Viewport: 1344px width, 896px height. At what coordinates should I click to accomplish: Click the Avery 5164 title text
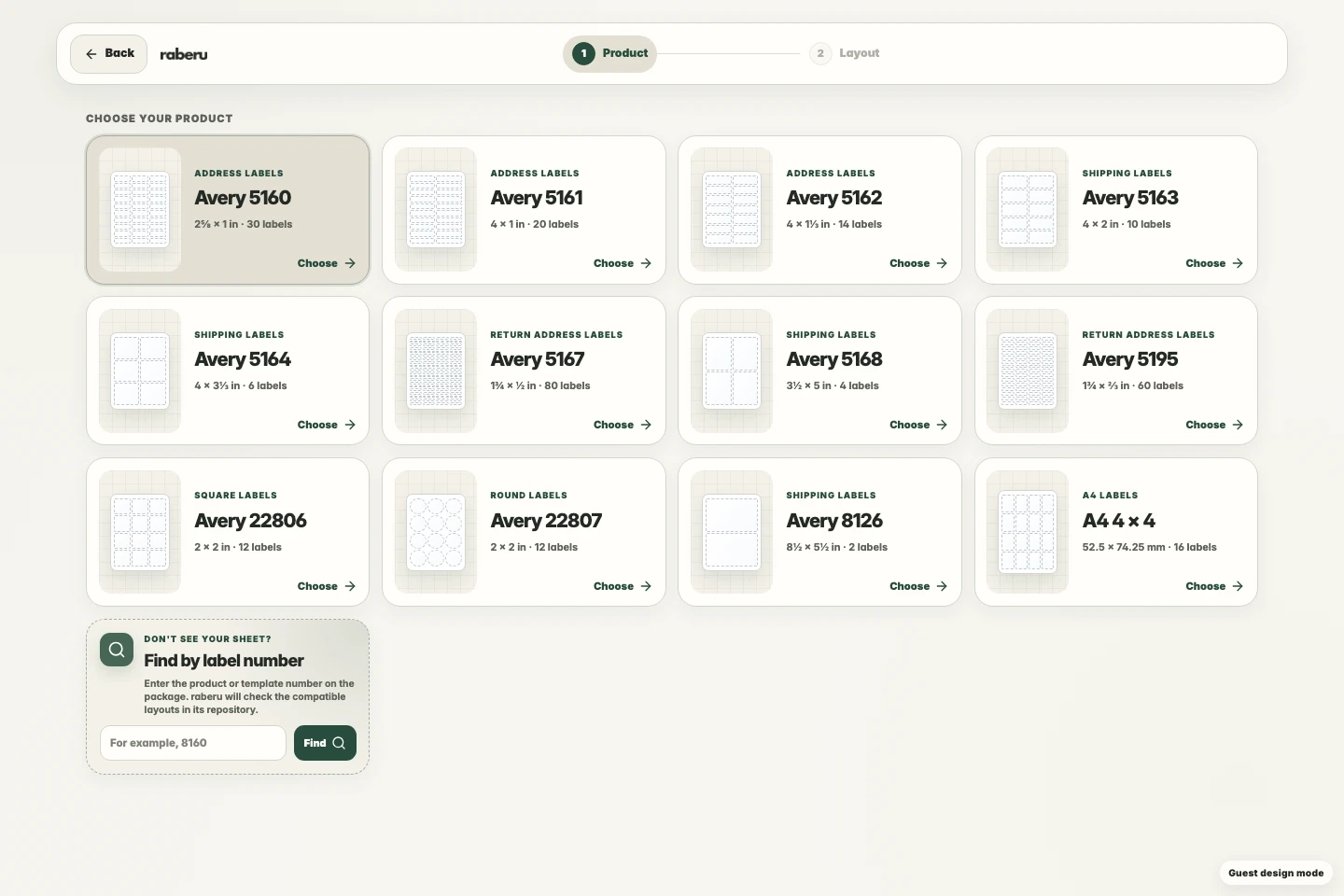click(243, 359)
